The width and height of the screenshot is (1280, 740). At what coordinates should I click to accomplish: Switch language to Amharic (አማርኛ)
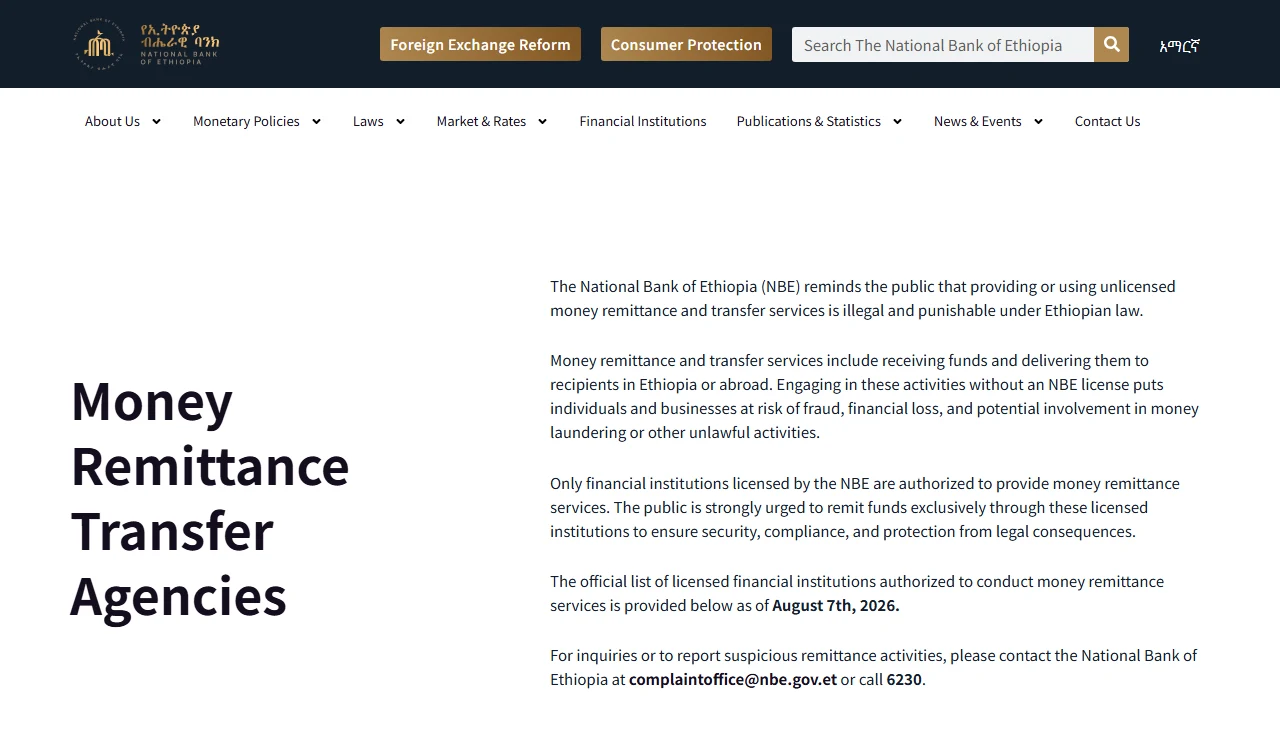1179,45
